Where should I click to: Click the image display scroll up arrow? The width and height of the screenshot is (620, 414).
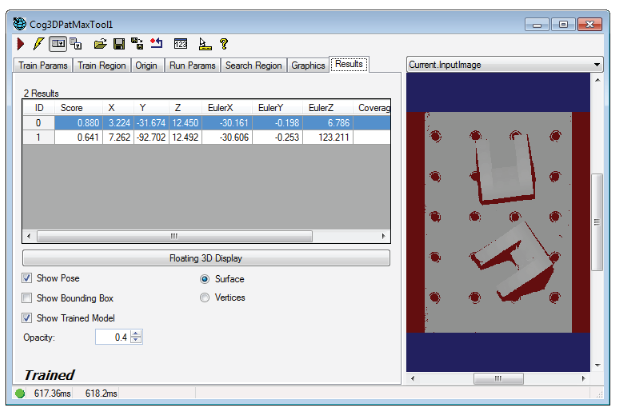[597, 80]
